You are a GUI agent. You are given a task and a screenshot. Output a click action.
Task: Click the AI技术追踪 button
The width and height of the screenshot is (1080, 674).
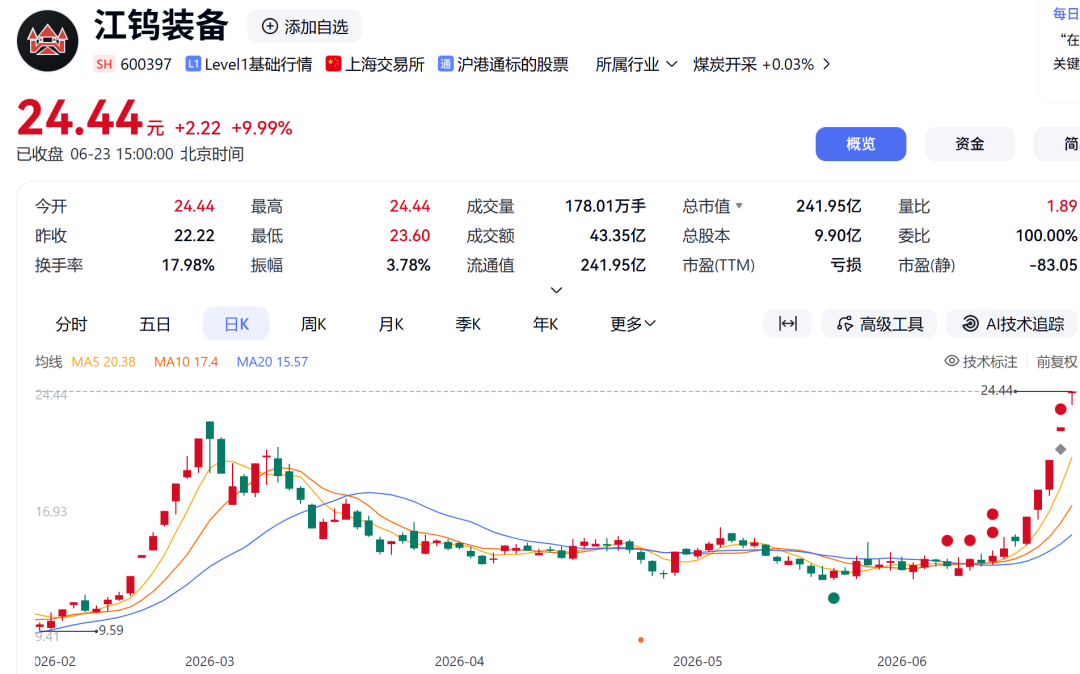coord(1013,324)
